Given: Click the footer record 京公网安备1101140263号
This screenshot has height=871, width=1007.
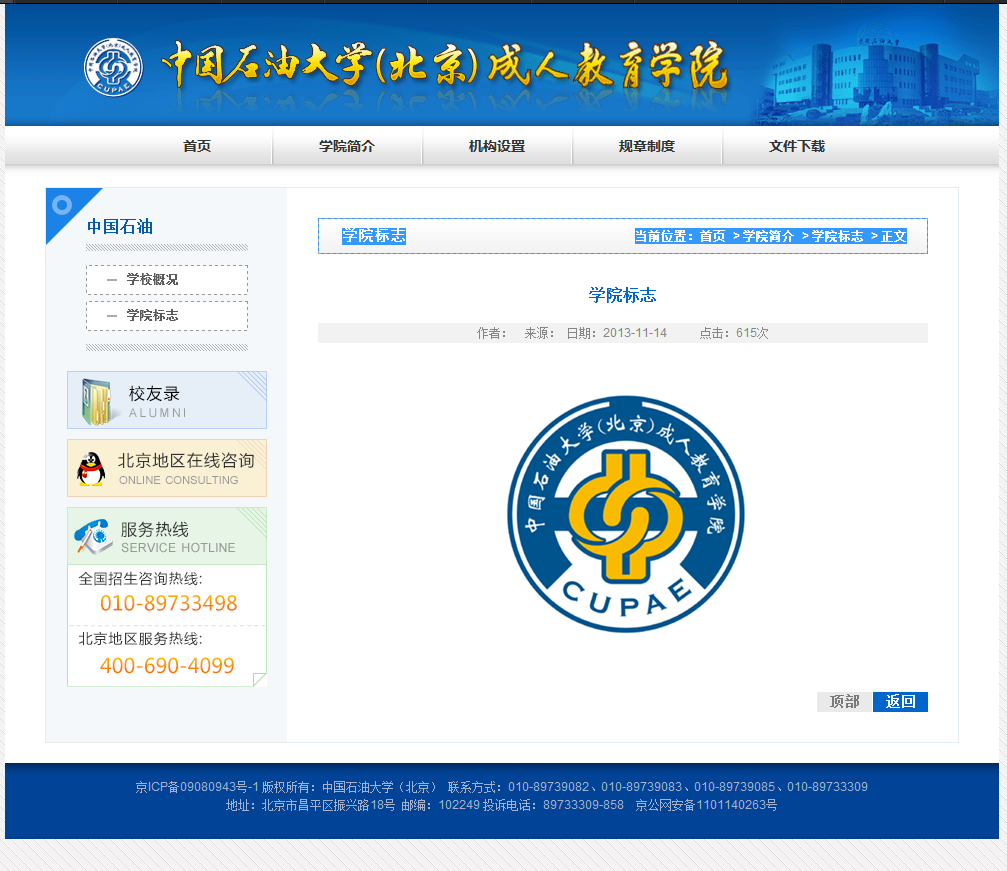Looking at the screenshot, I should [x=706, y=805].
